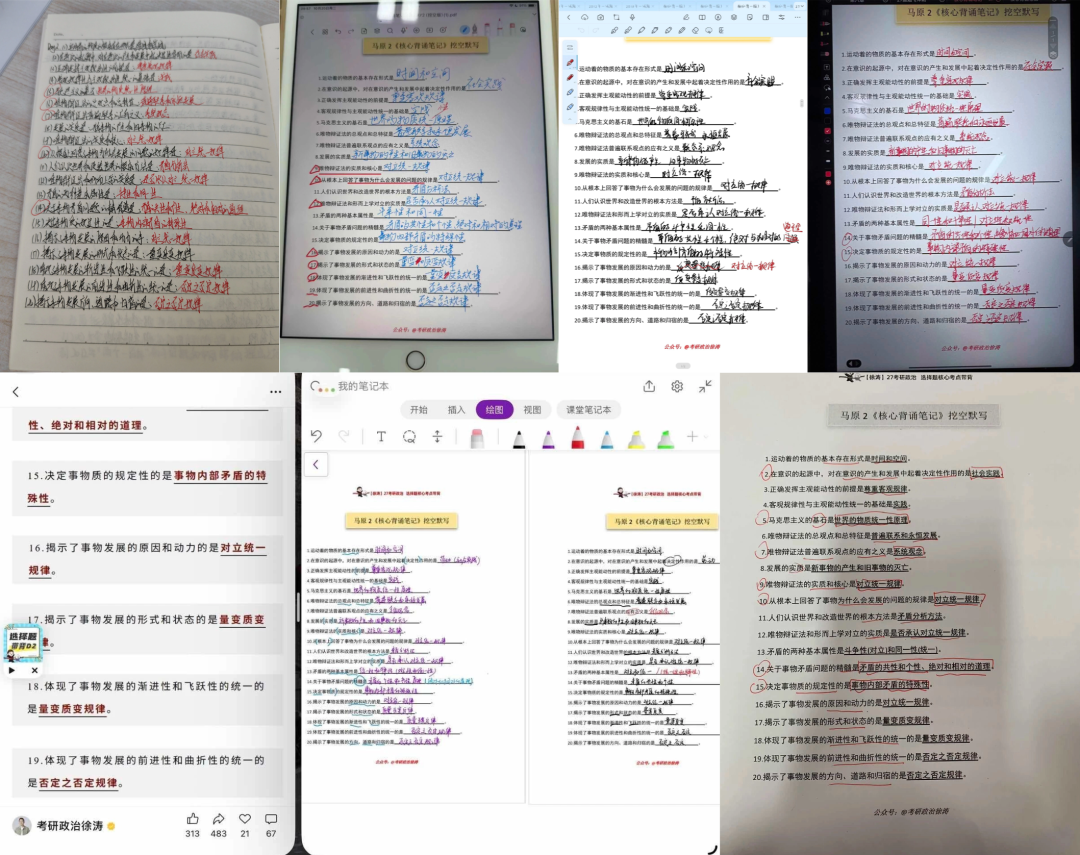Choose the yellow highlighter in notebook toolbar
Screen dimensions: 1080x855
[x=636, y=438]
